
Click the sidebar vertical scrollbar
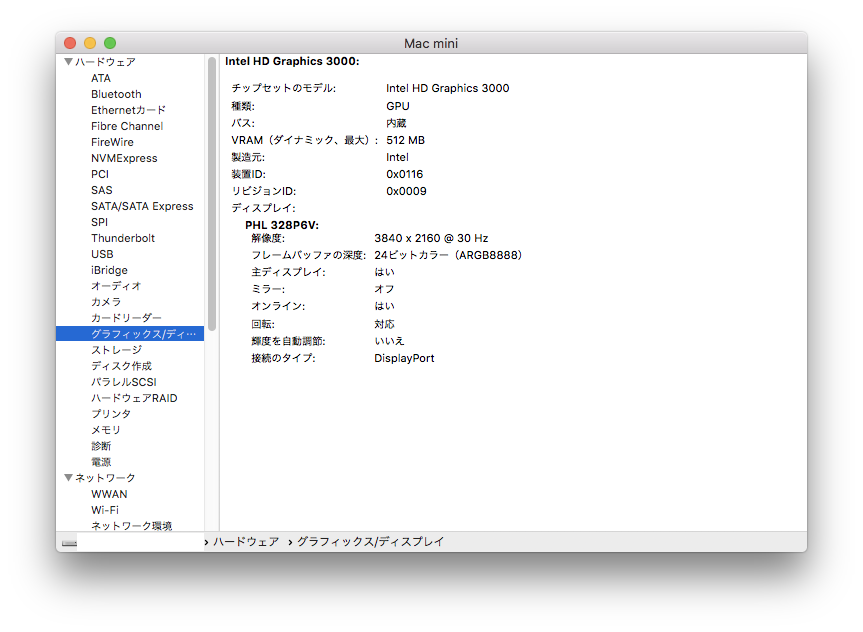tap(212, 190)
